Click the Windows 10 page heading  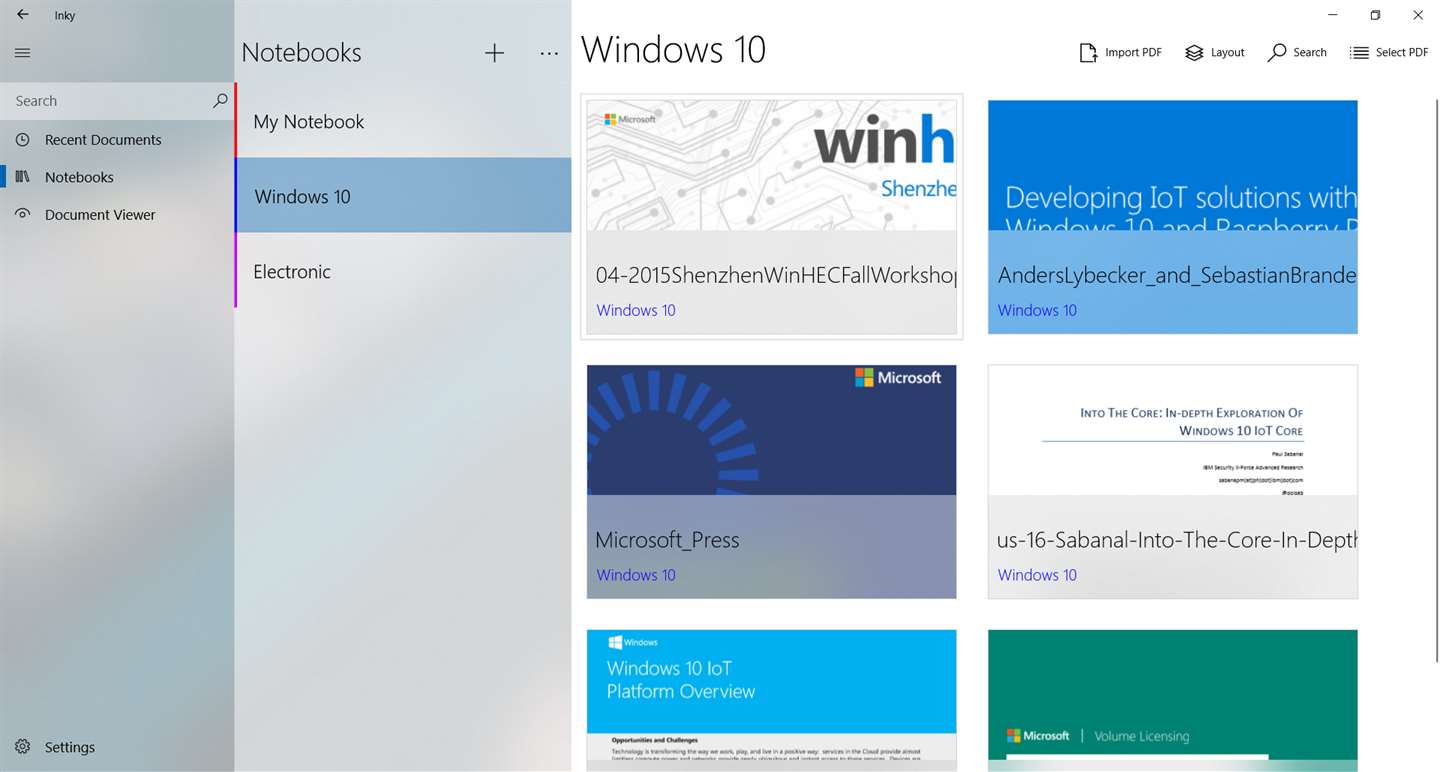673,49
